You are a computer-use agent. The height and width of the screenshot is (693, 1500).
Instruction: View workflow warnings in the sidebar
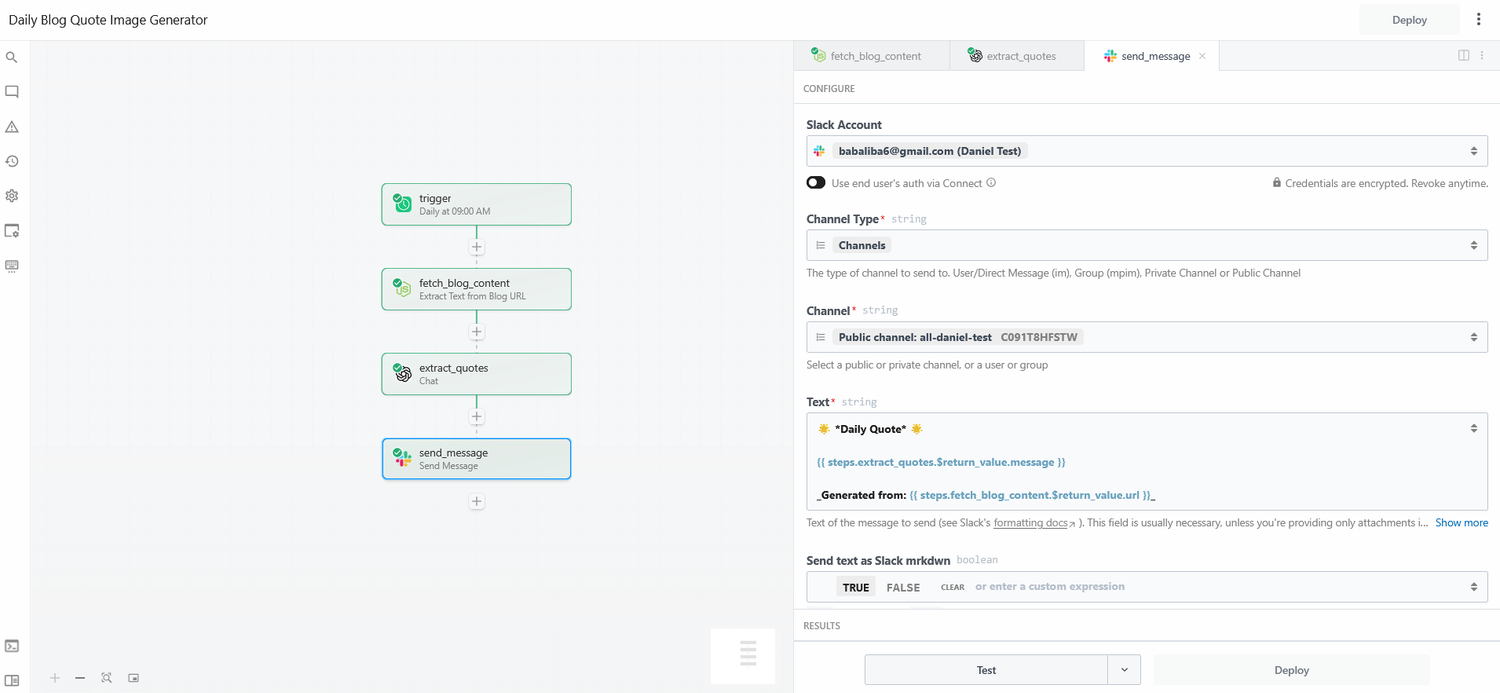pos(12,126)
